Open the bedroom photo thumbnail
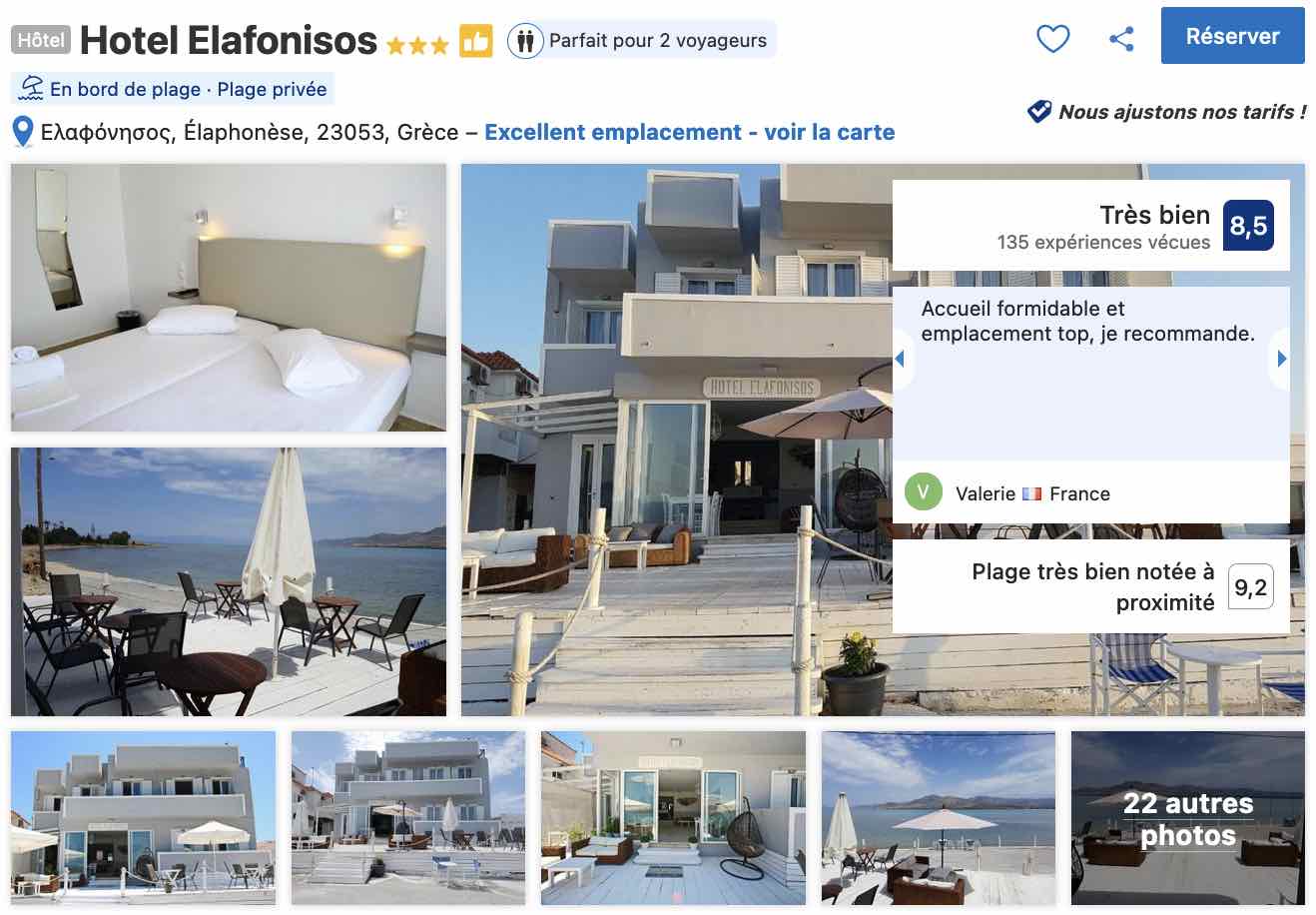Image resolution: width=1316 pixels, height=915 pixels. [229, 298]
